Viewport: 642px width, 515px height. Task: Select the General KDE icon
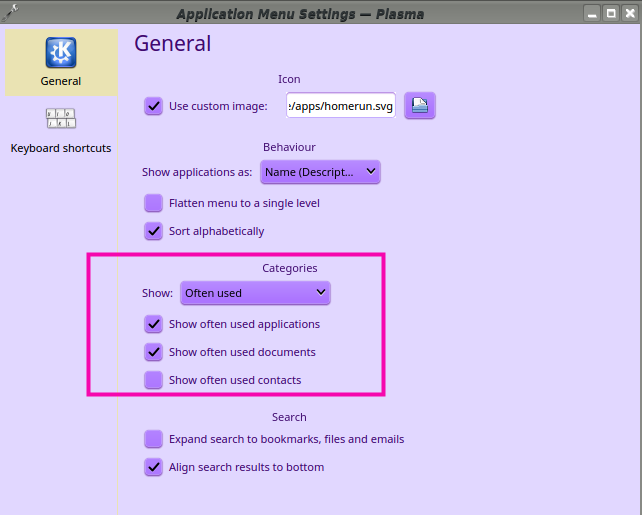coord(61,54)
